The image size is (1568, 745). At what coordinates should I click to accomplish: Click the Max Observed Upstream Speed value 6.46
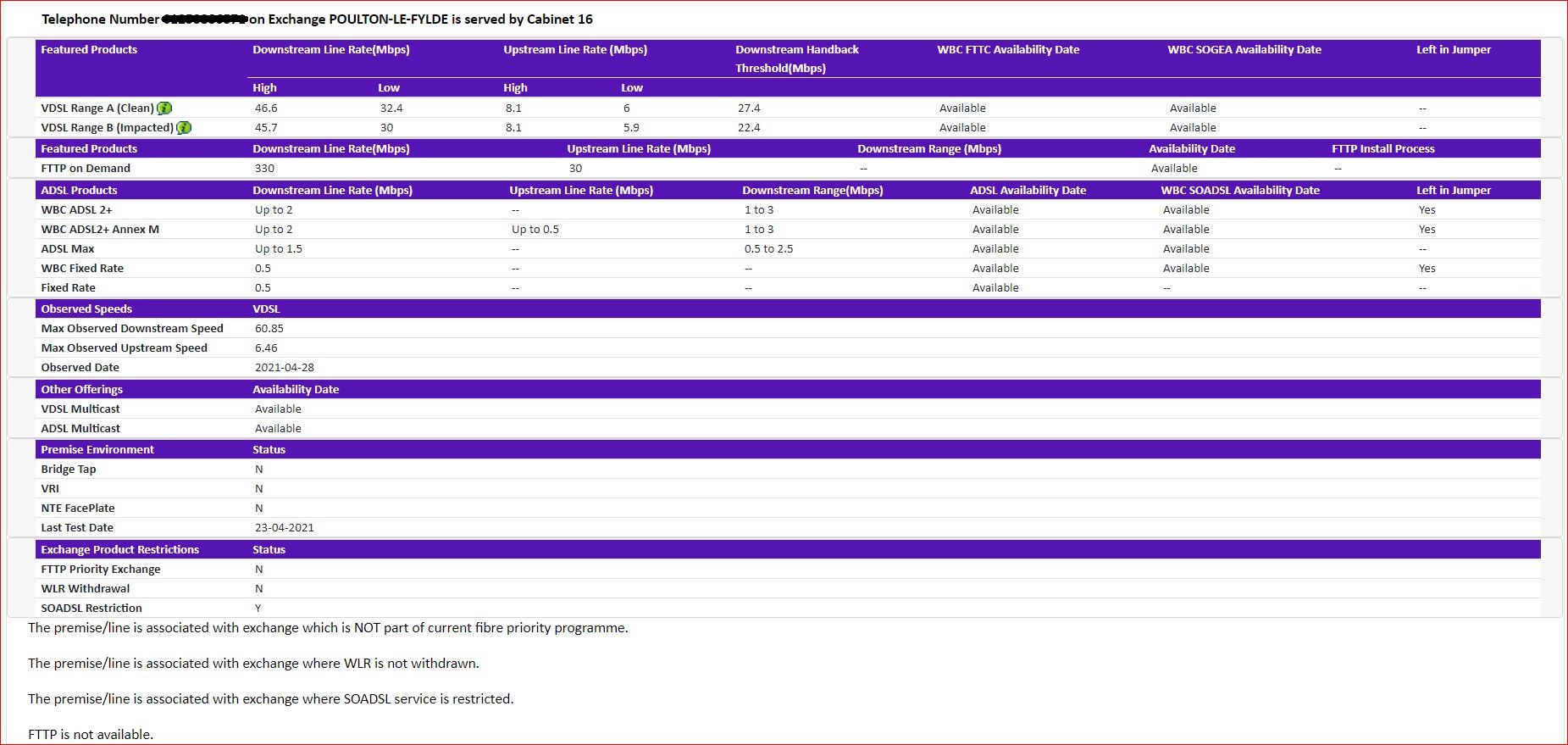[266, 348]
